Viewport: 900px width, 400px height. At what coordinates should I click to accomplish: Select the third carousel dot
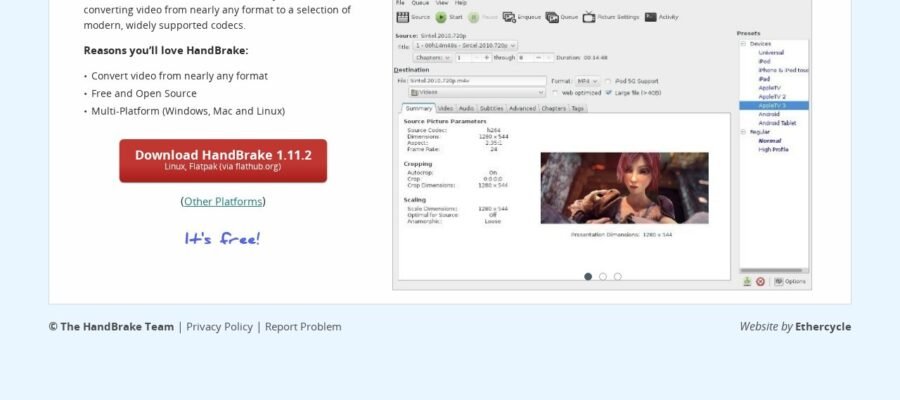coord(618,277)
